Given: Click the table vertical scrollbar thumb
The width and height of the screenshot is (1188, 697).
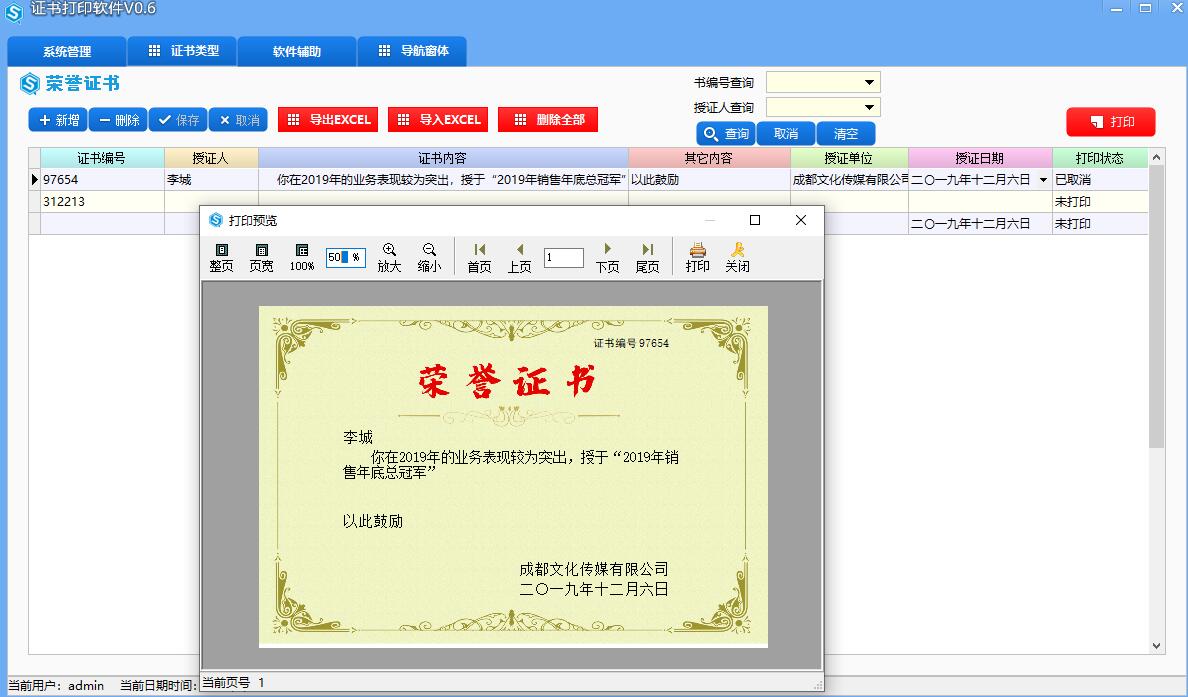Looking at the screenshot, I should (1156, 305).
